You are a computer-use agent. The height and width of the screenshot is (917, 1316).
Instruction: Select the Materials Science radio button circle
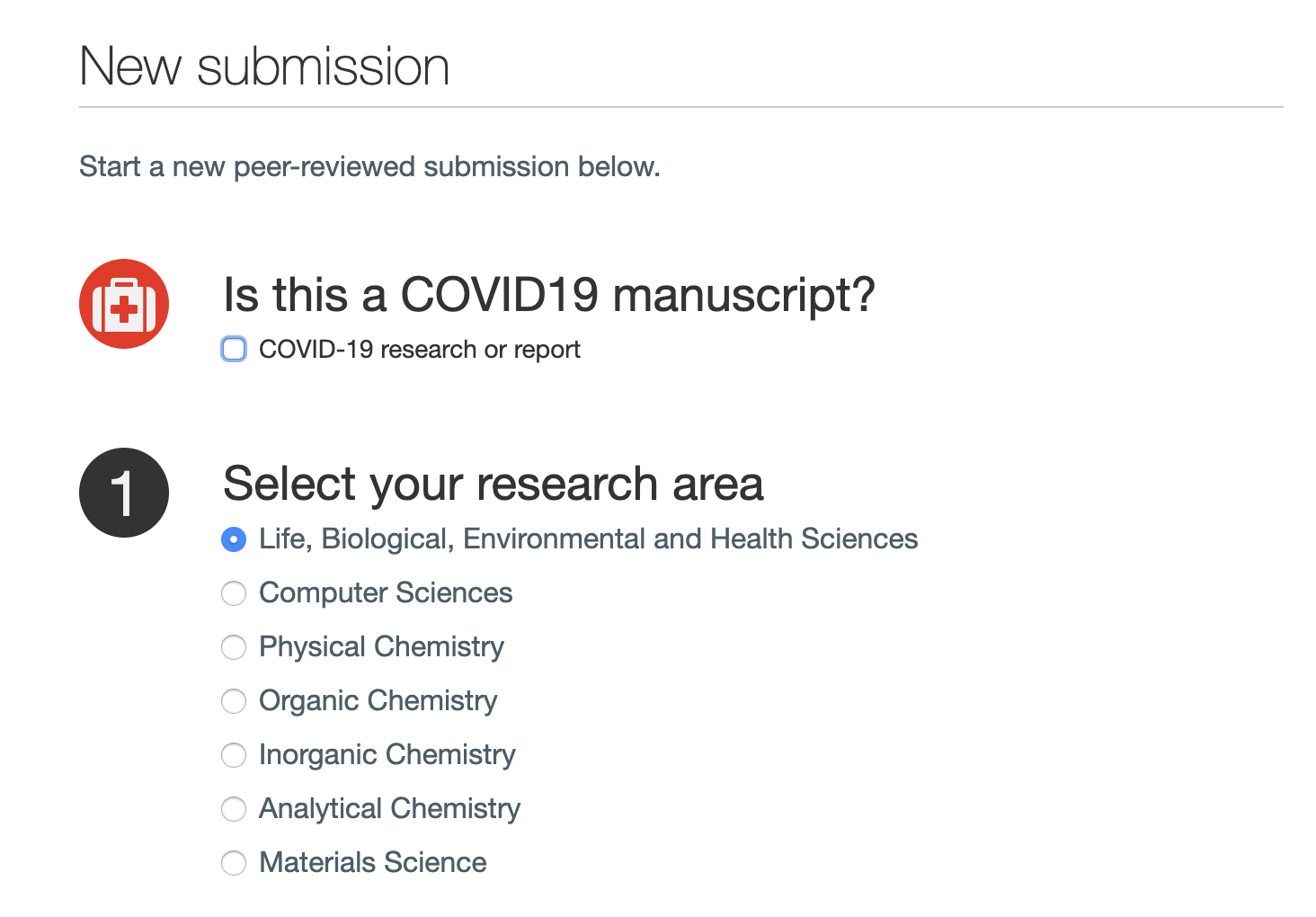[234, 863]
